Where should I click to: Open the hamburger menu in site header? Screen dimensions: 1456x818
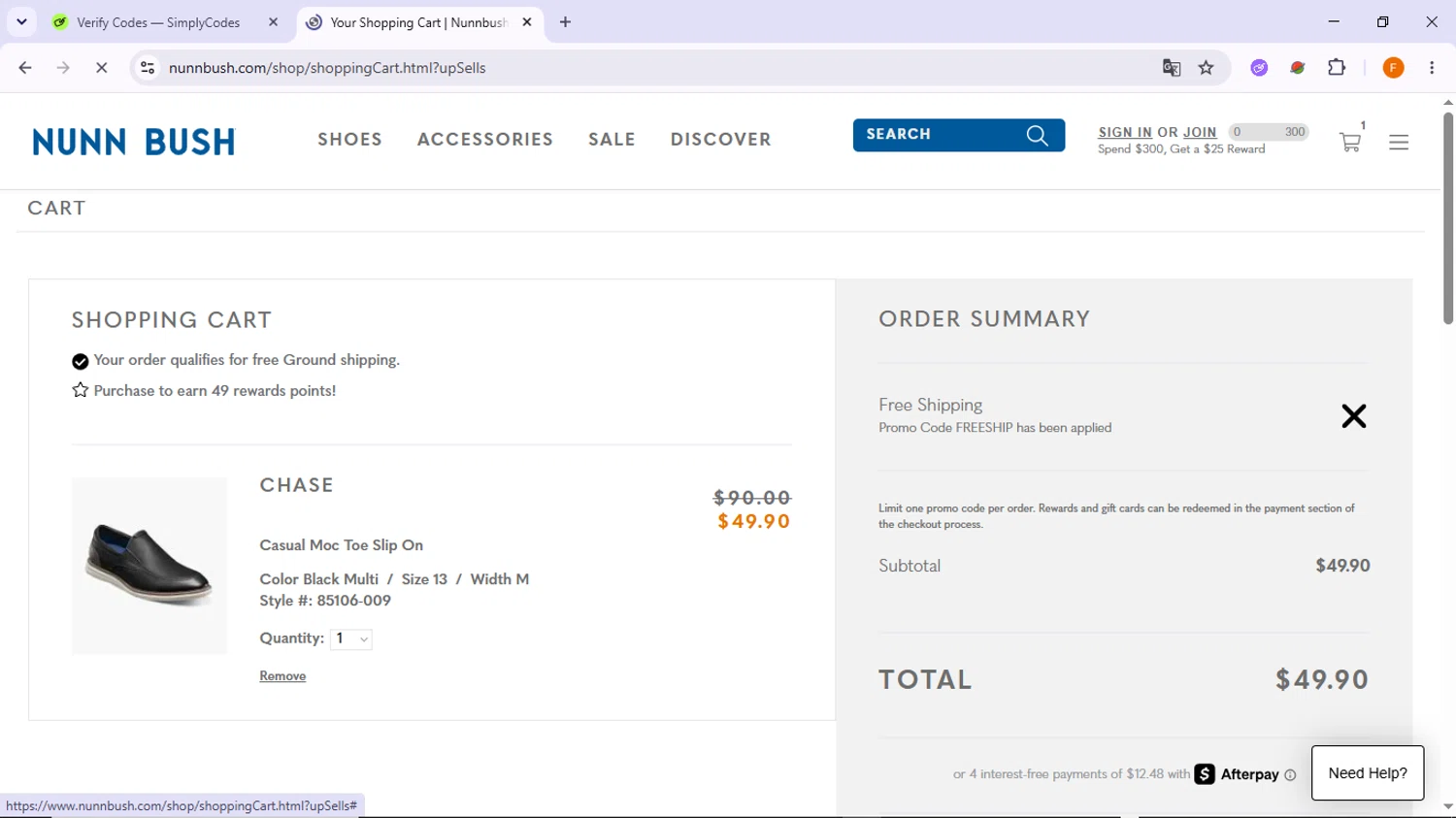coord(1399,143)
